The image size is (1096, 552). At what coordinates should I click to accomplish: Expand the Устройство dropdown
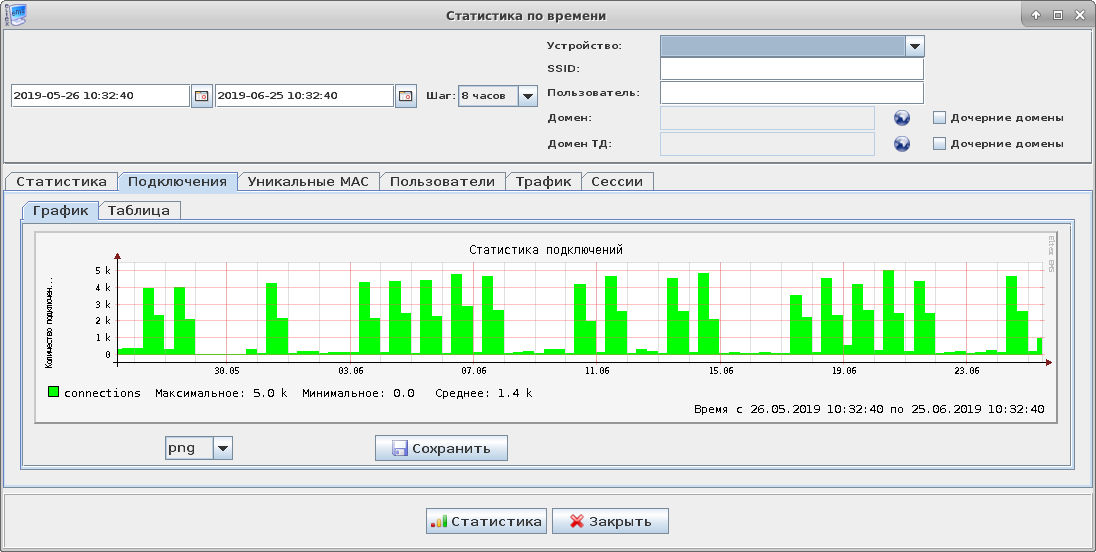click(913, 46)
